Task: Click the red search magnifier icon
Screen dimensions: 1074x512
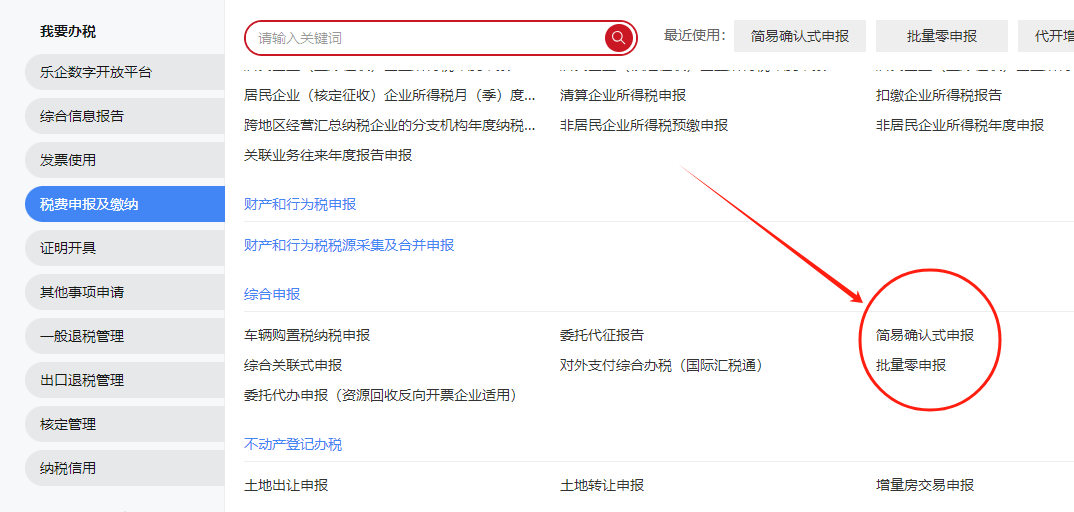Action: point(619,38)
